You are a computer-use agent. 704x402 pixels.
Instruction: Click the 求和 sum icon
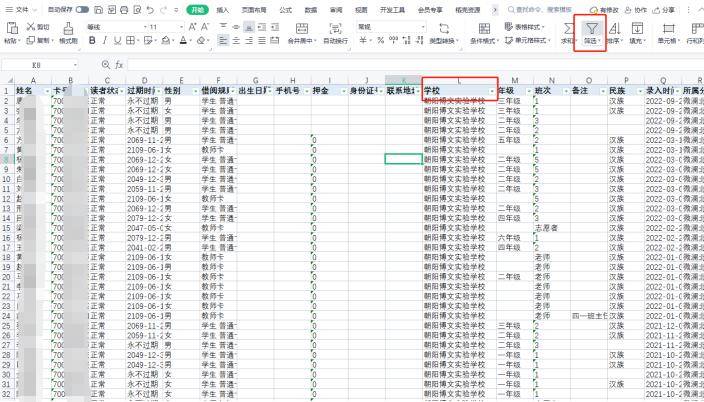[569, 29]
